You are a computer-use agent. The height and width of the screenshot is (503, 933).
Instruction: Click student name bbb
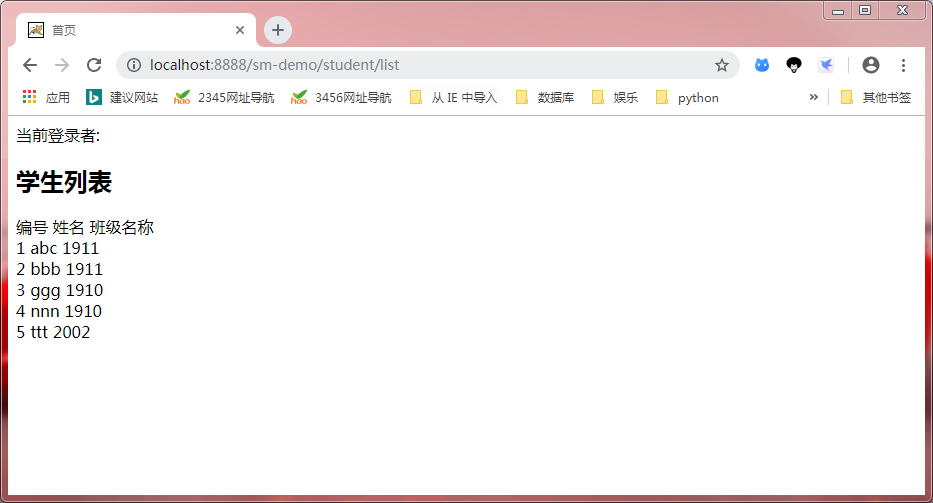coord(46,269)
